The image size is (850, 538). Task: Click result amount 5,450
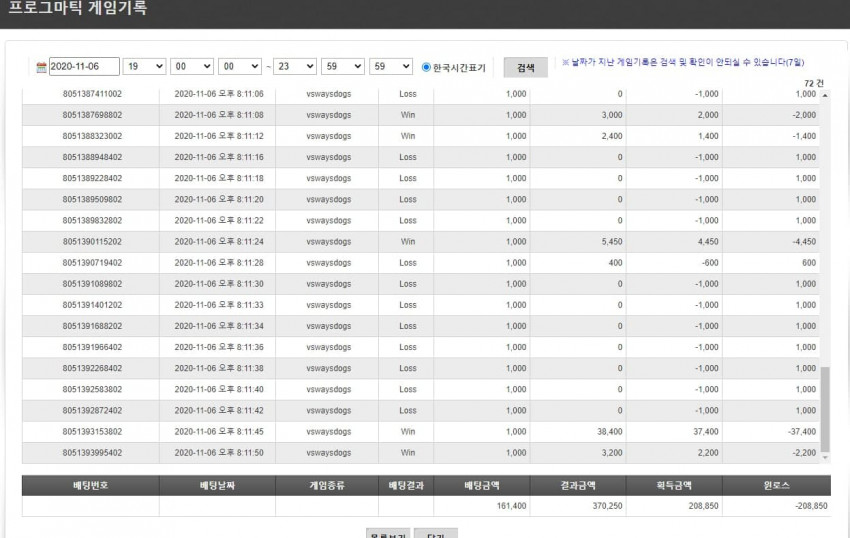(x=612, y=242)
